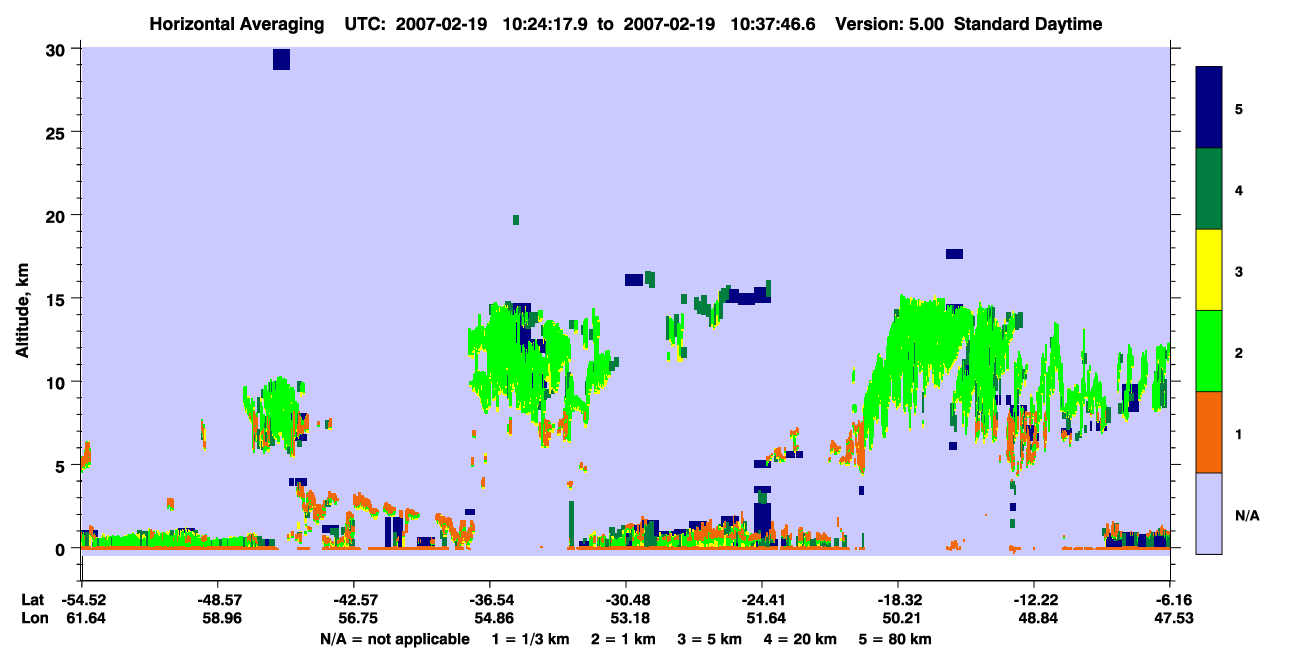Click longitude value 50.21
The height and width of the screenshot is (667, 1300).
(x=901, y=619)
